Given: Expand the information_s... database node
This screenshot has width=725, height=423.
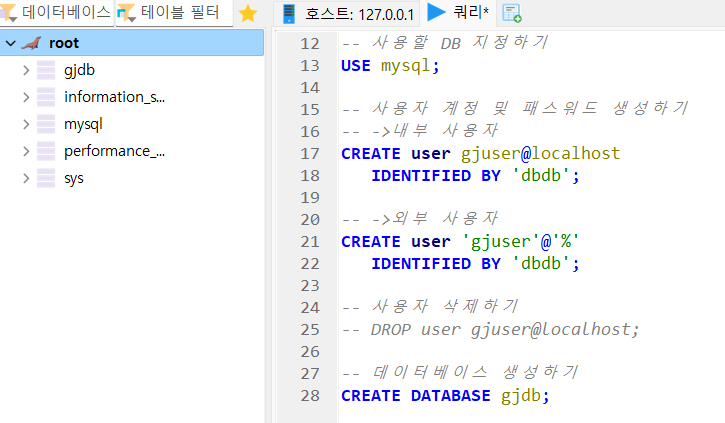Looking at the screenshot, I should click(x=26, y=97).
